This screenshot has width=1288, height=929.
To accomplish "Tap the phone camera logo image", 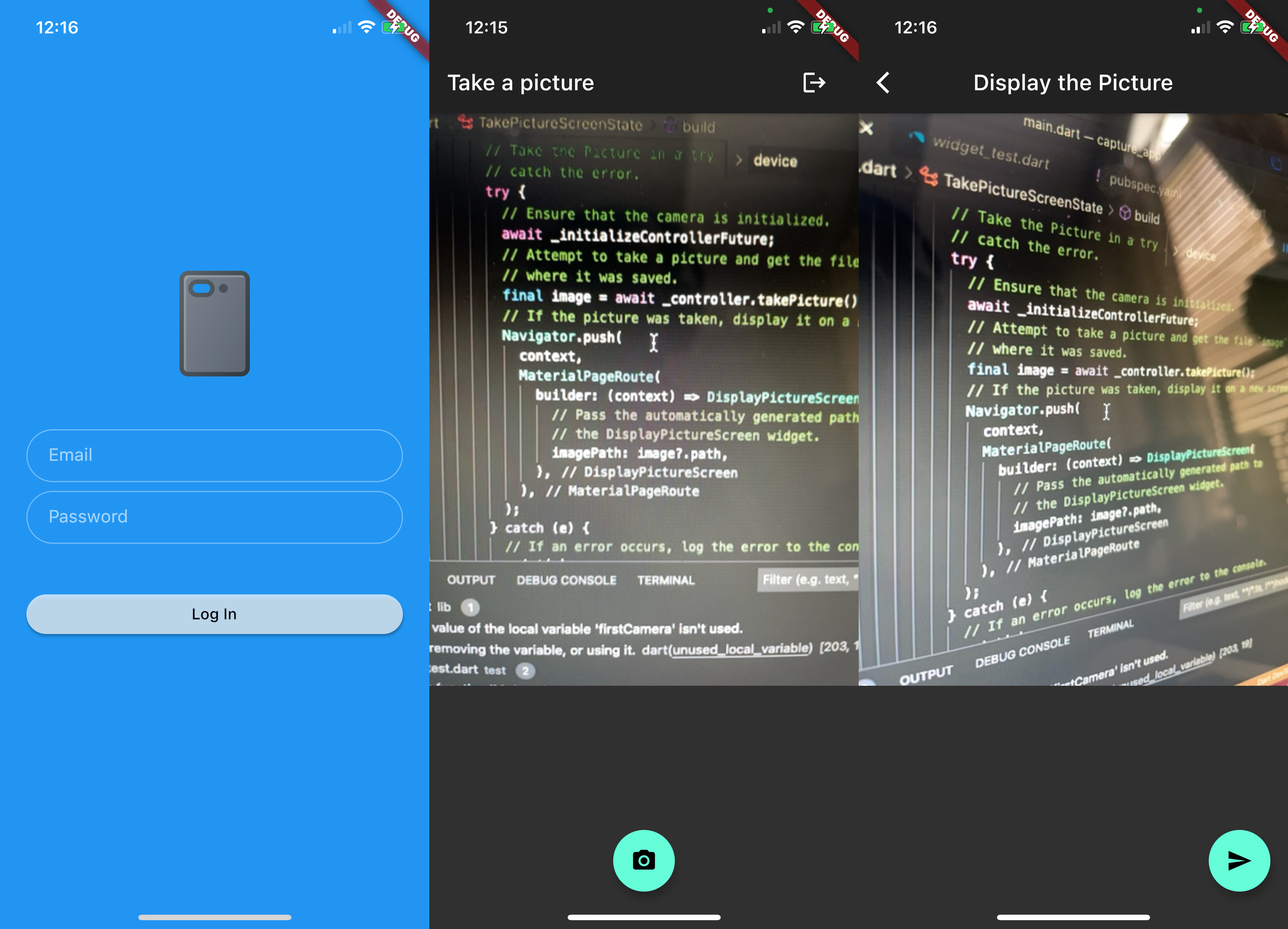I will [x=215, y=323].
